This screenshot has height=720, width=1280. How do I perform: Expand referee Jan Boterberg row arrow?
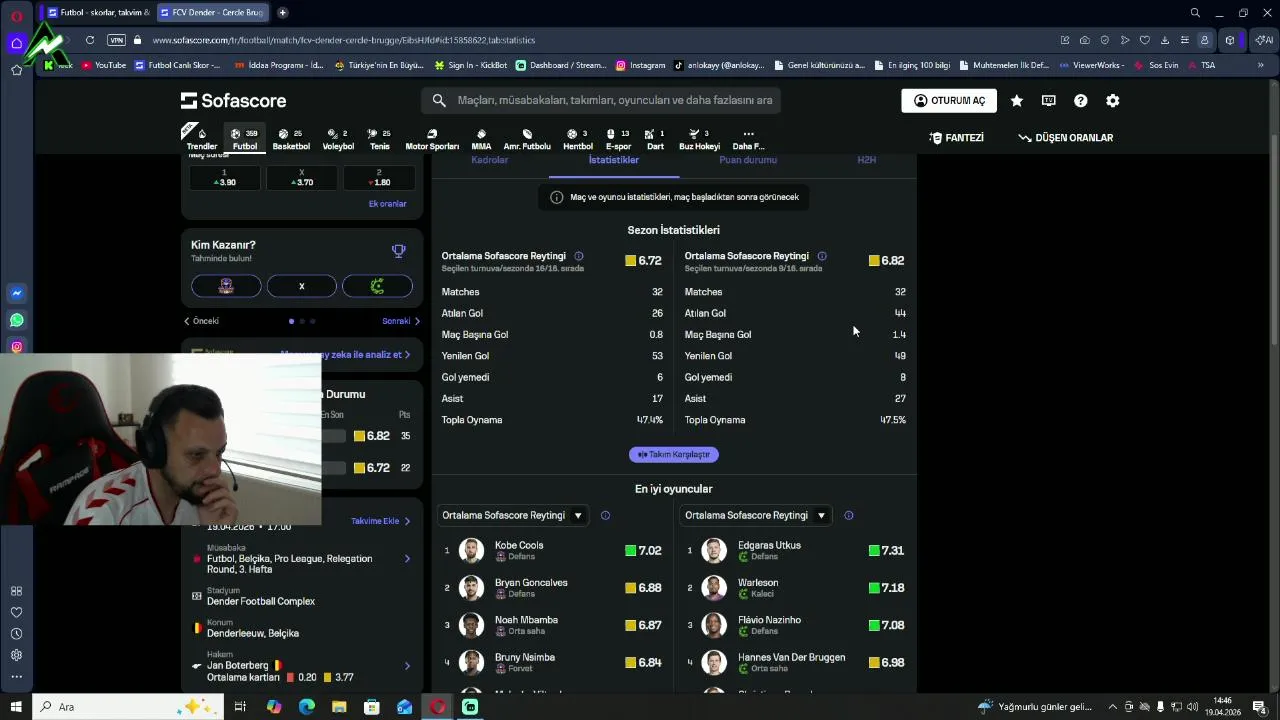point(407,666)
